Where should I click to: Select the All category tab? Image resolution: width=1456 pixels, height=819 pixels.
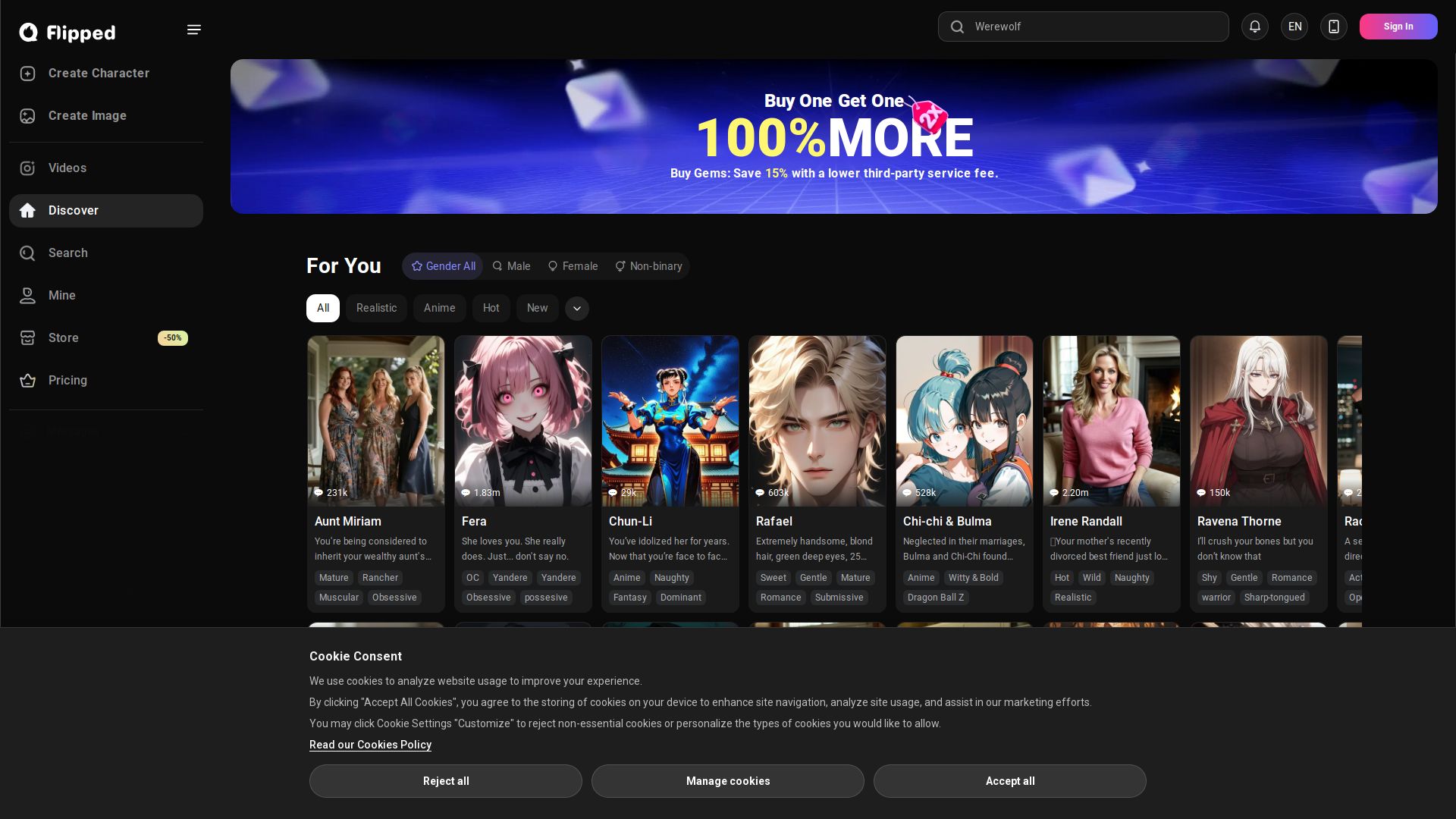[323, 309]
